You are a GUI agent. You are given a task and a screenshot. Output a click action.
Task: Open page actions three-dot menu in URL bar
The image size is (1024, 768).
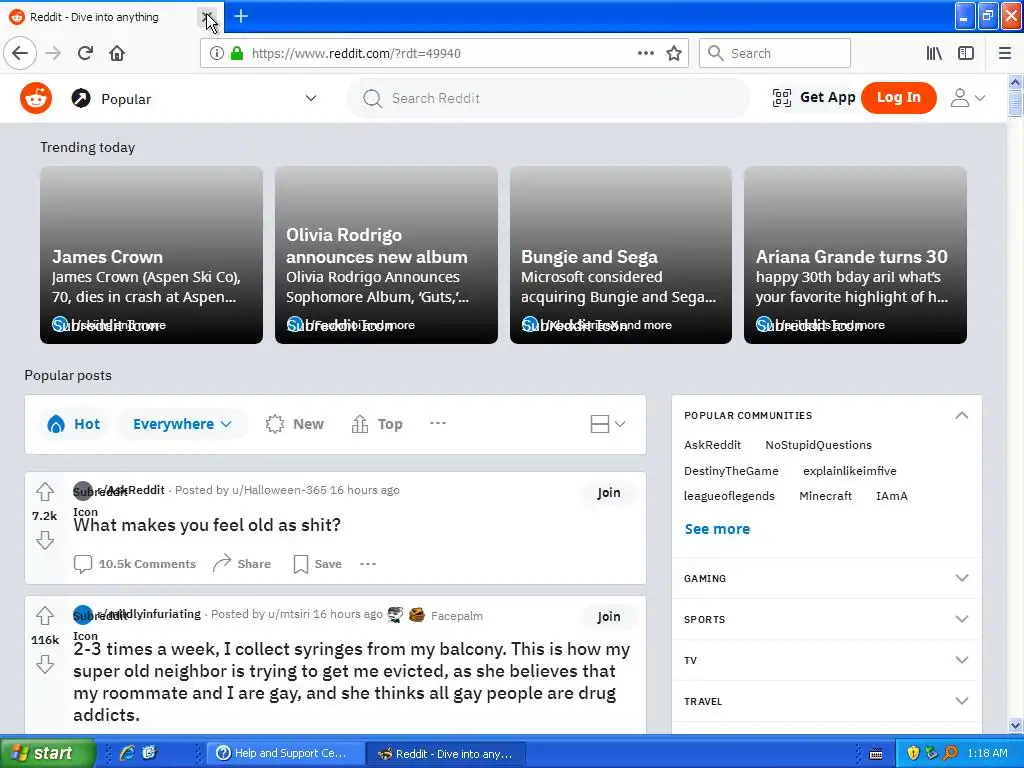646,53
